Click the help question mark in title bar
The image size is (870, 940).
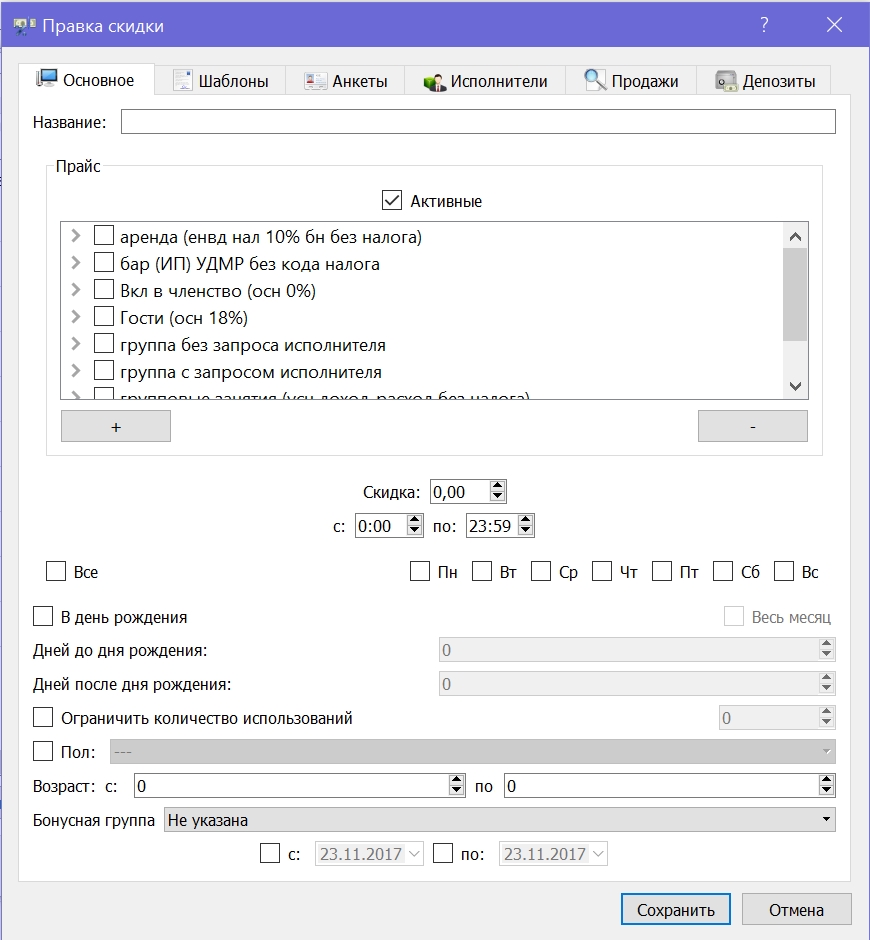(764, 25)
